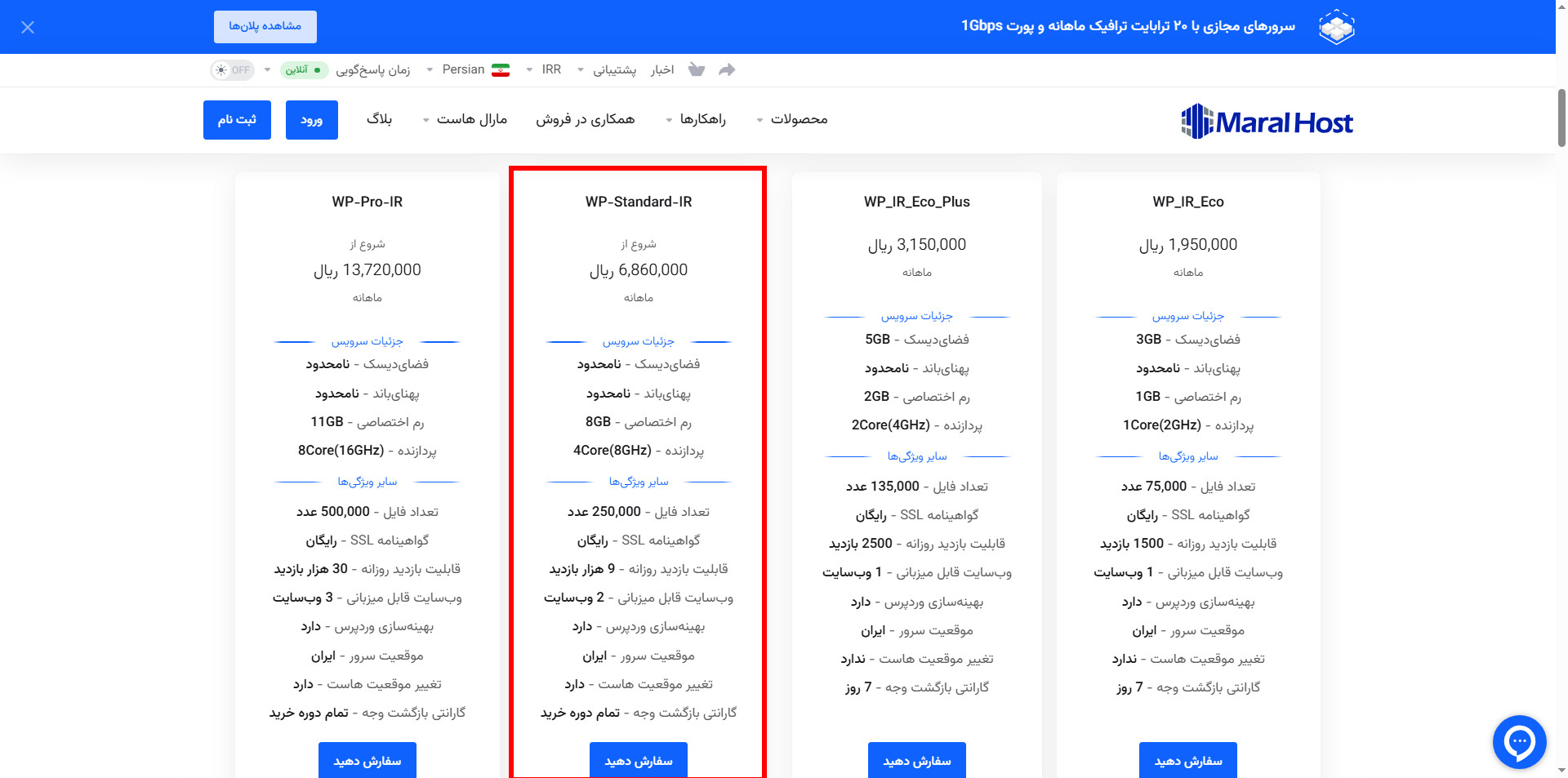Viewport: 1568px width, 778px height.
Task: Open the بلاگ blog page
Action: (379, 120)
